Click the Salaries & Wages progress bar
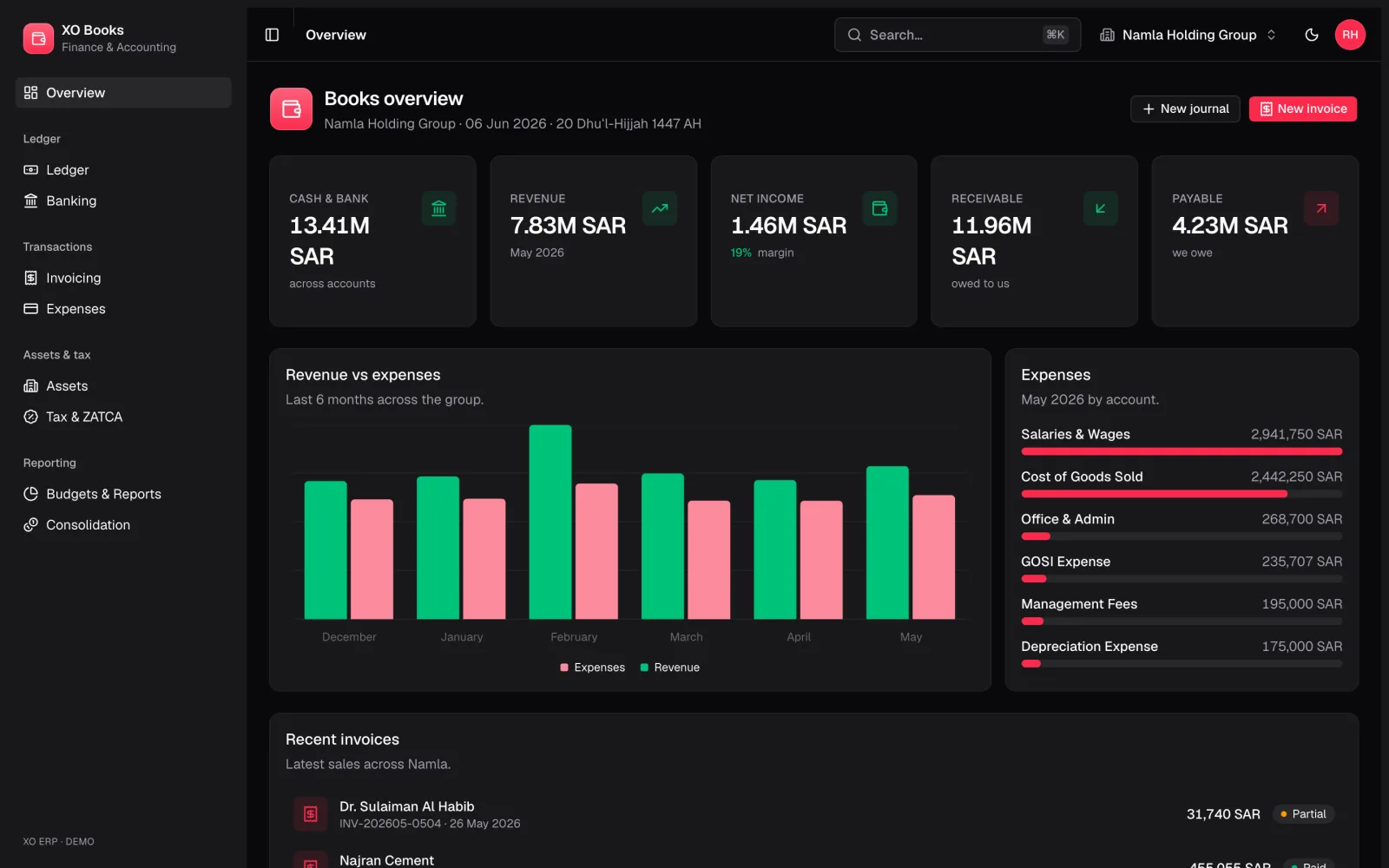1389x868 pixels. 1182,451
